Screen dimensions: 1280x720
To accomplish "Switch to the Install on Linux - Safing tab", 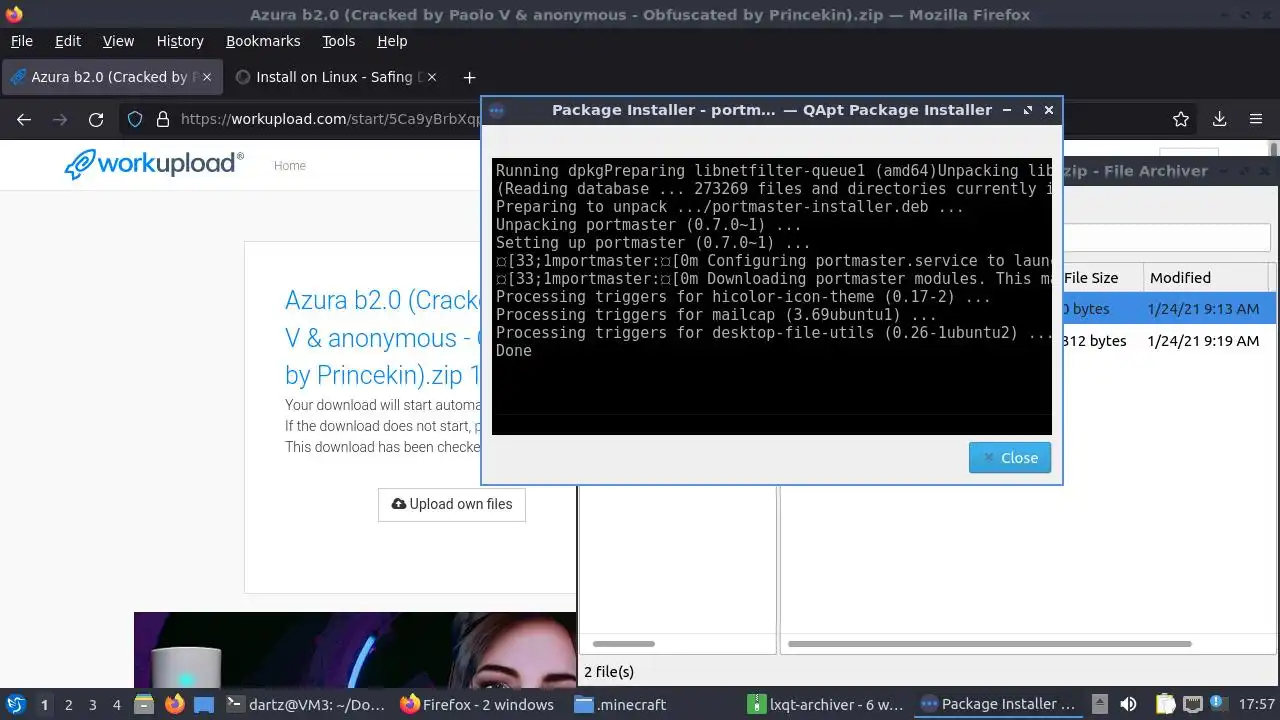I will [337, 77].
